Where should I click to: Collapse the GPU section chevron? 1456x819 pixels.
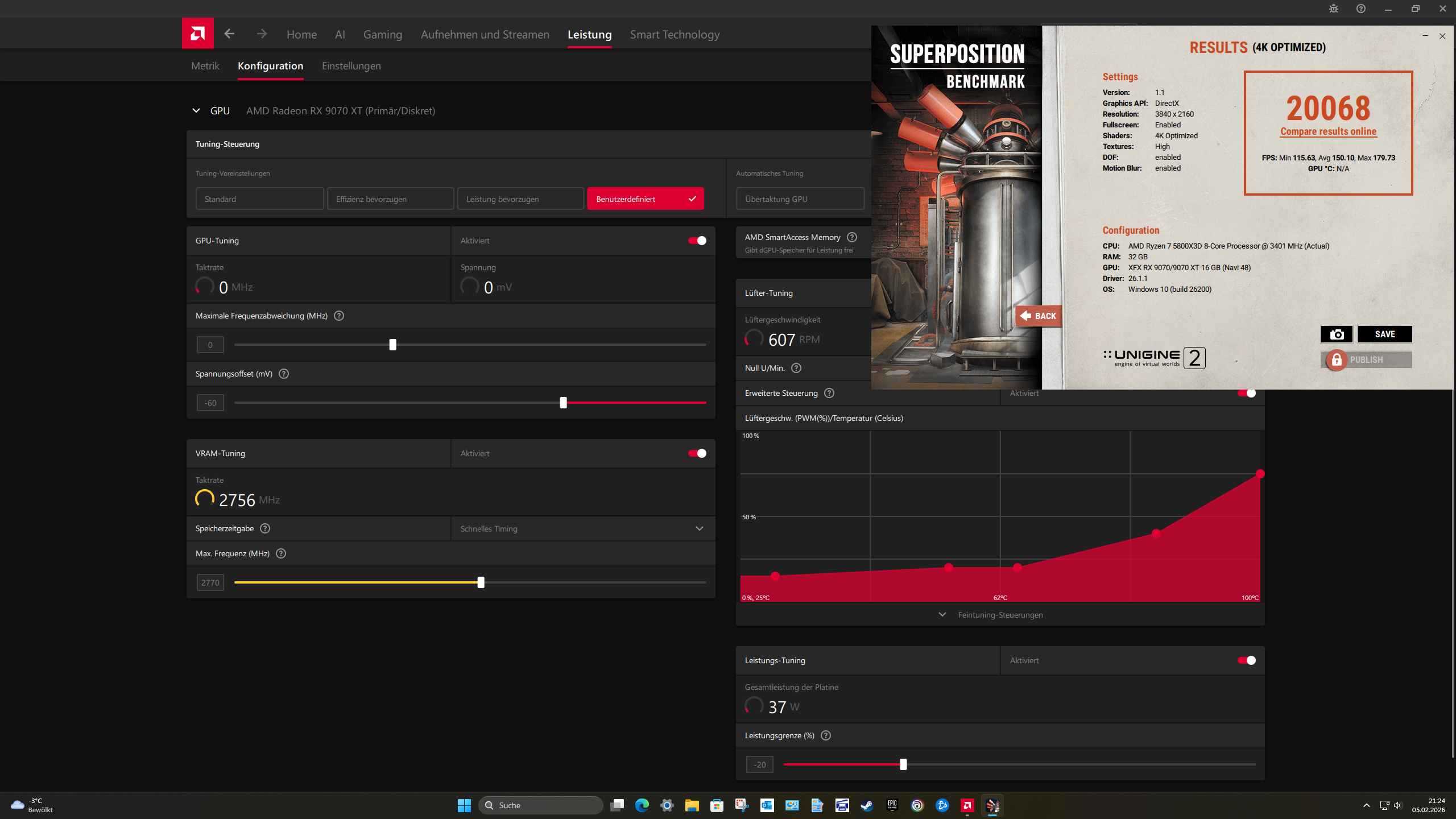tap(196, 111)
